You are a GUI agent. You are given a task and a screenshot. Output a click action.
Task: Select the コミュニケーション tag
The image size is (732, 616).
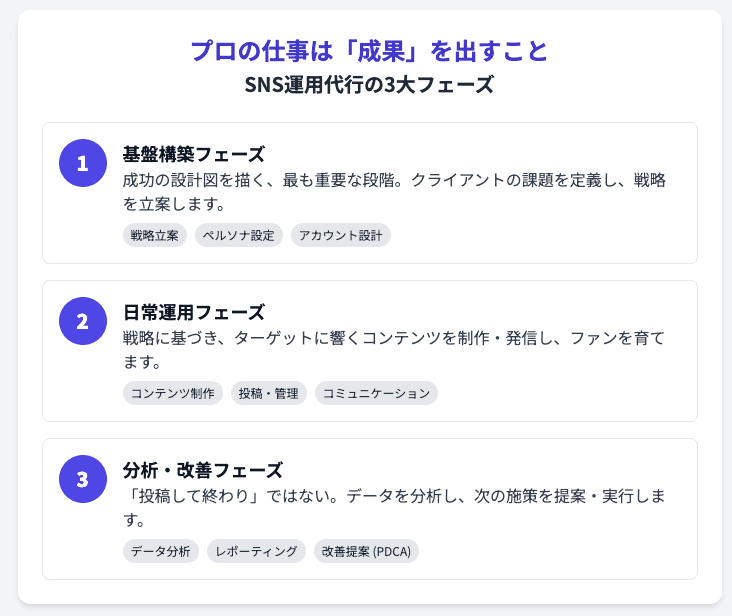[x=376, y=393]
